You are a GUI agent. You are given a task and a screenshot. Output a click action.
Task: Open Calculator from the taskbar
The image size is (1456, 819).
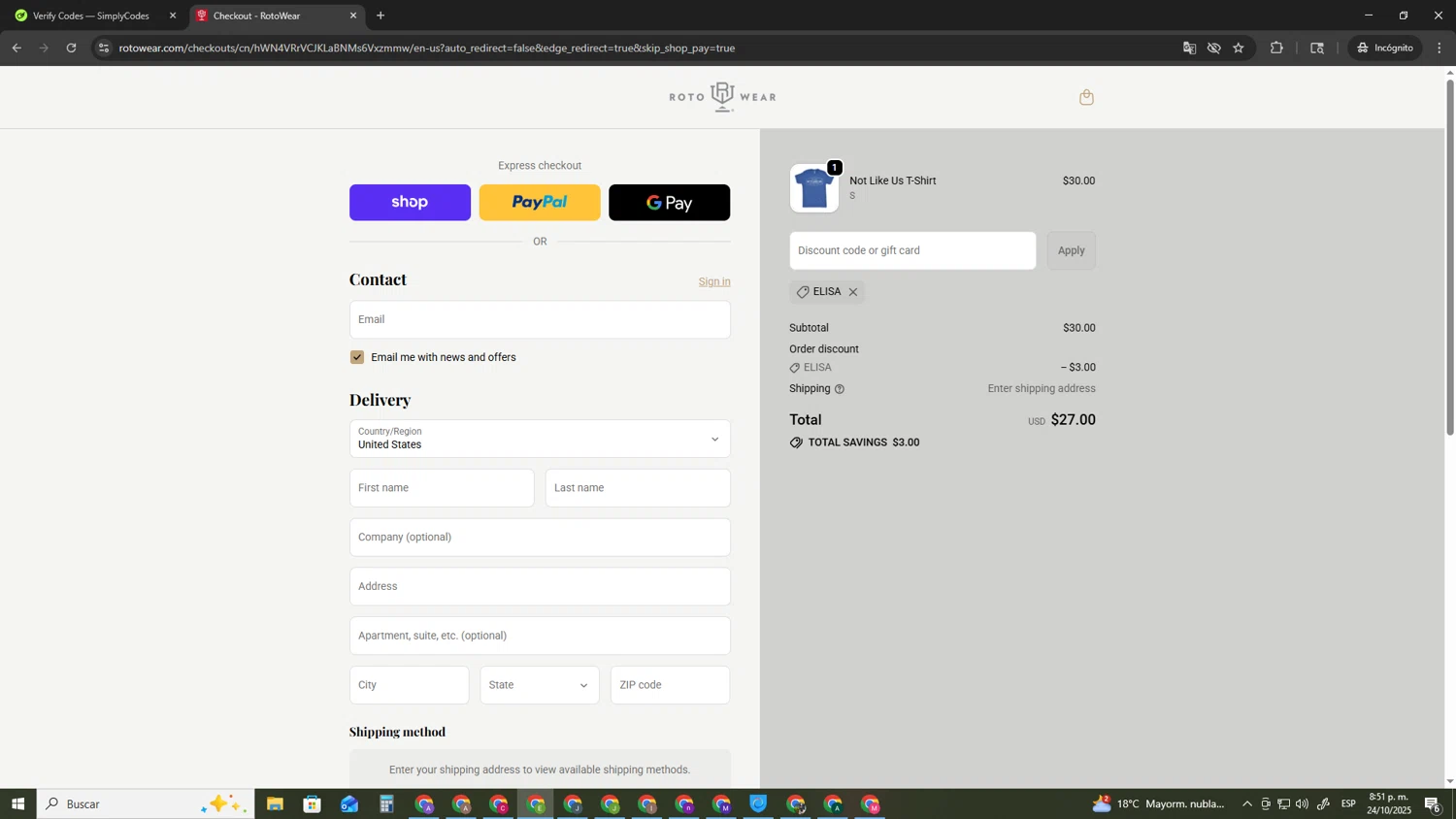coord(386,804)
